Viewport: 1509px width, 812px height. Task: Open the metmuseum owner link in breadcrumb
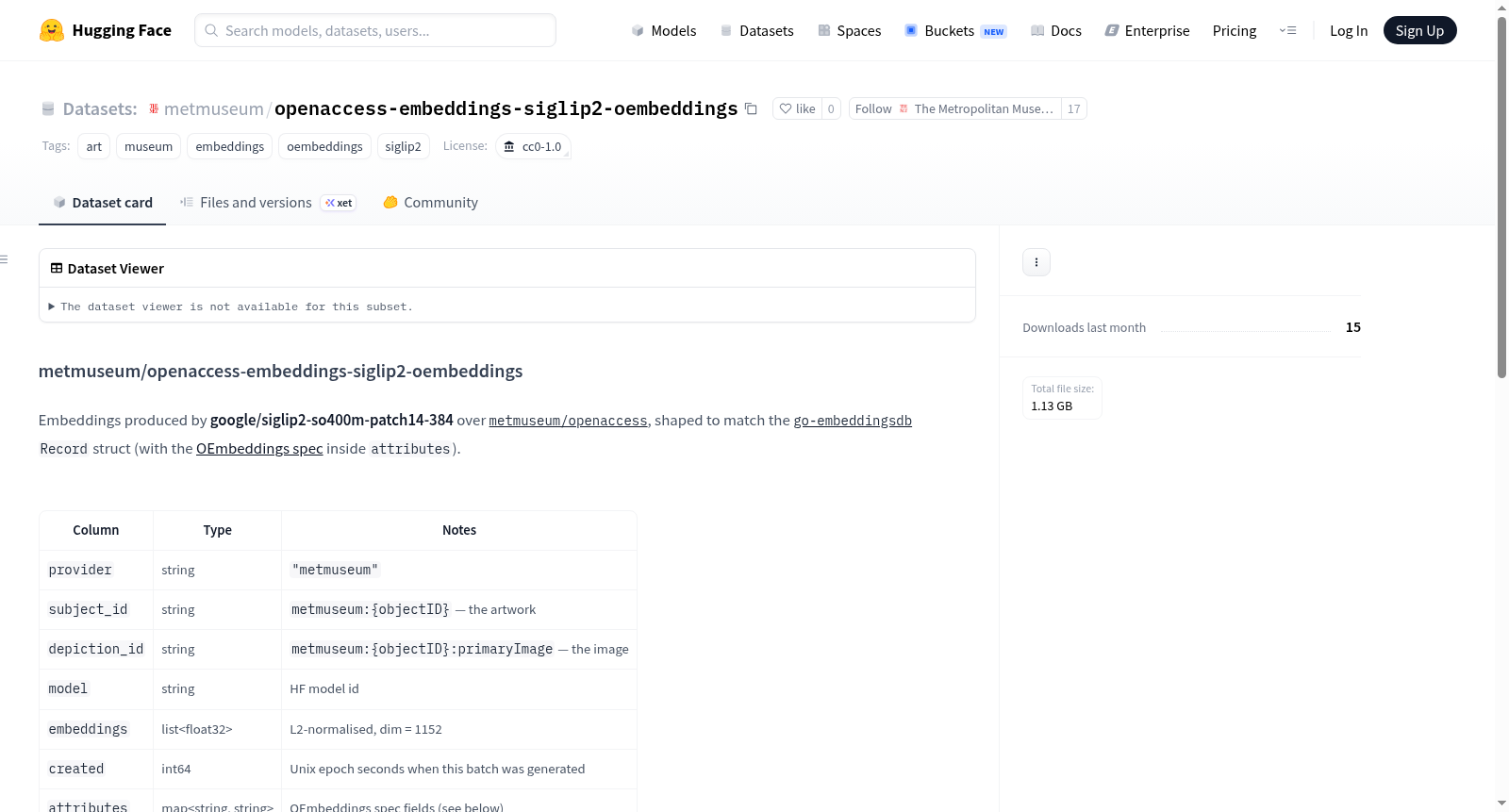point(214,108)
